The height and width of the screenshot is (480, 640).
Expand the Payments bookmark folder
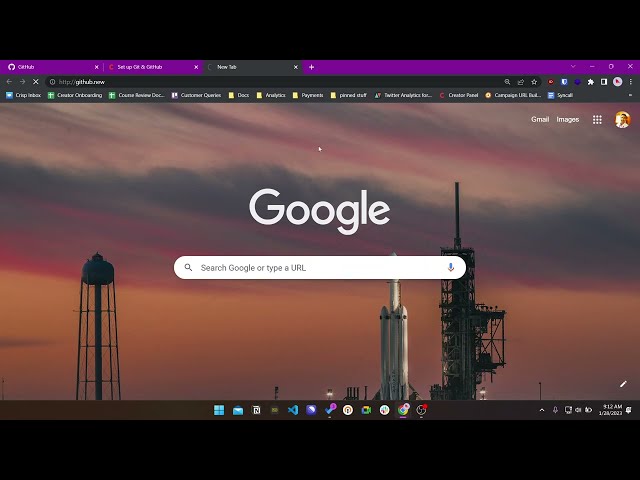pos(308,95)
